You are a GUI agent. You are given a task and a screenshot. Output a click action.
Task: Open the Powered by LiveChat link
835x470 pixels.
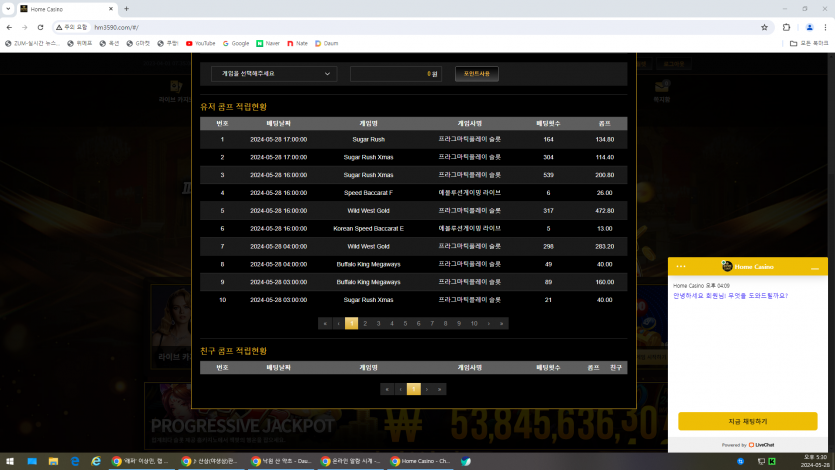(x=748, y=445)
